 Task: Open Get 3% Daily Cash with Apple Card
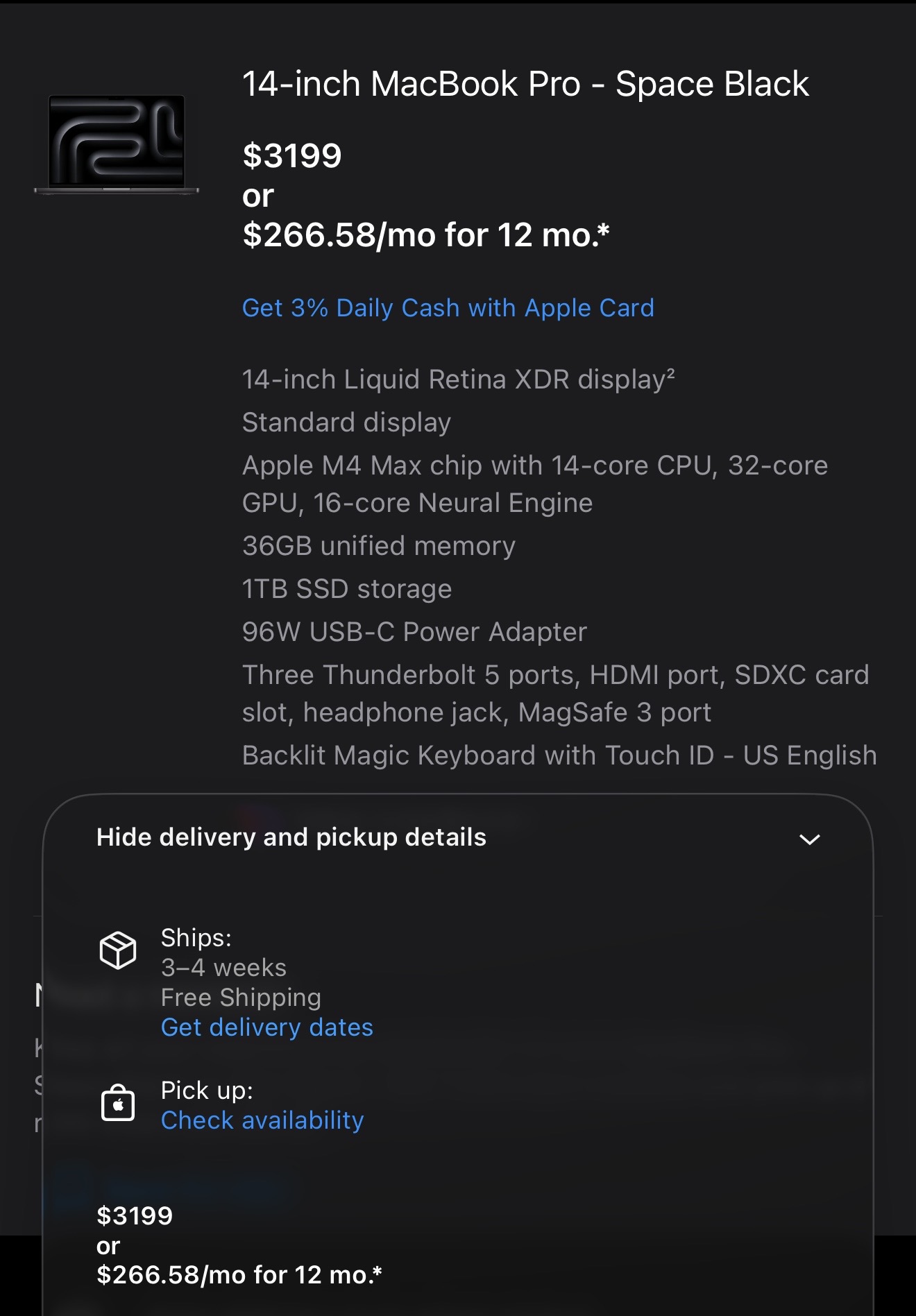448,308
